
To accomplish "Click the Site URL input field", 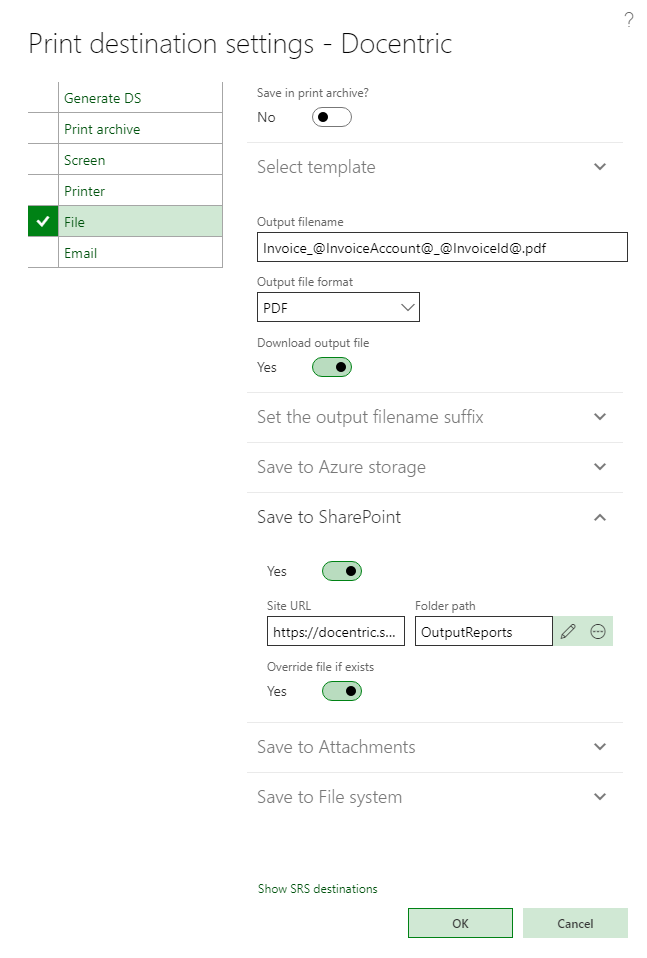I will [336, 632].
